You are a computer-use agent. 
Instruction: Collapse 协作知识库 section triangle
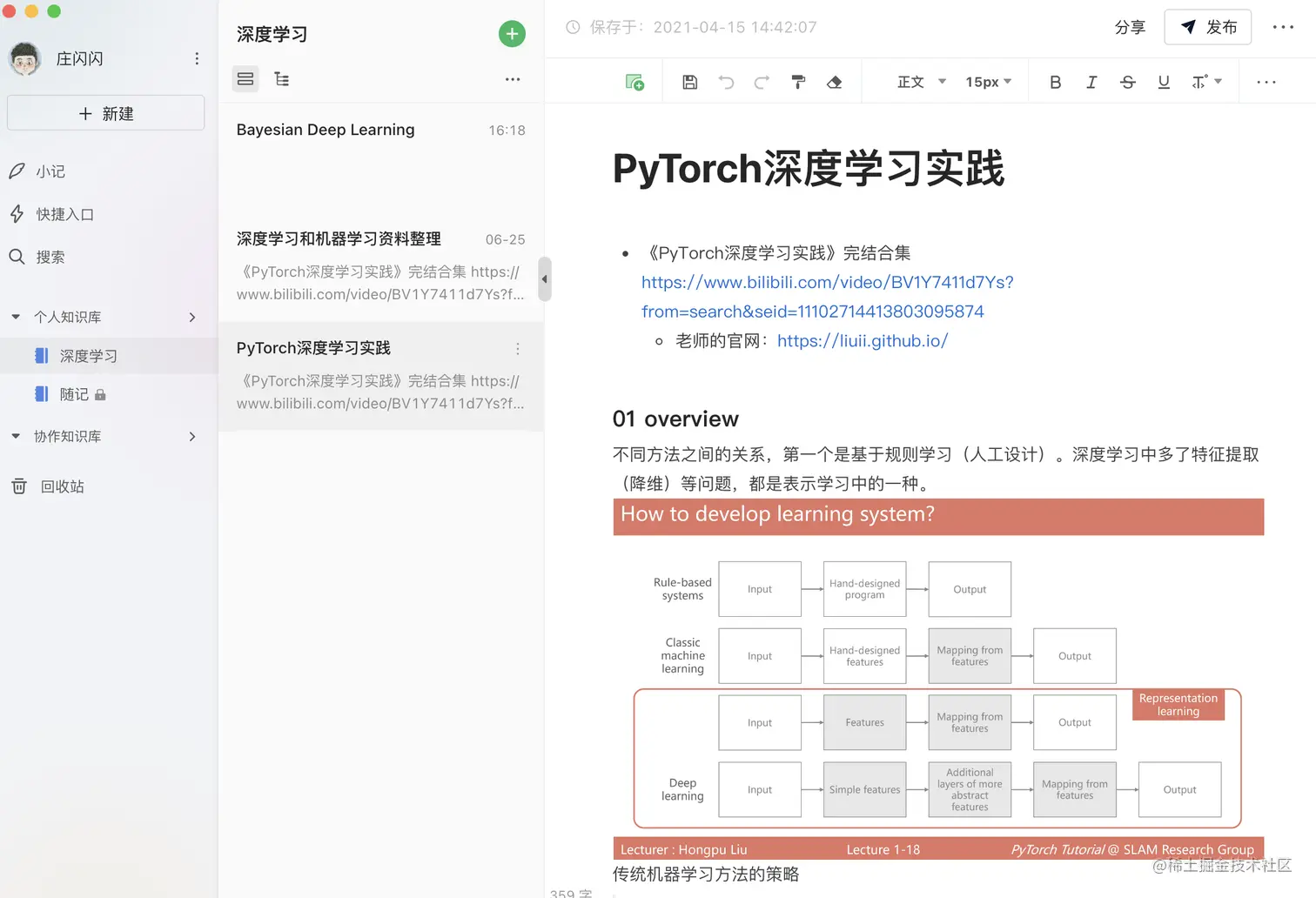[x=16, y=436]
